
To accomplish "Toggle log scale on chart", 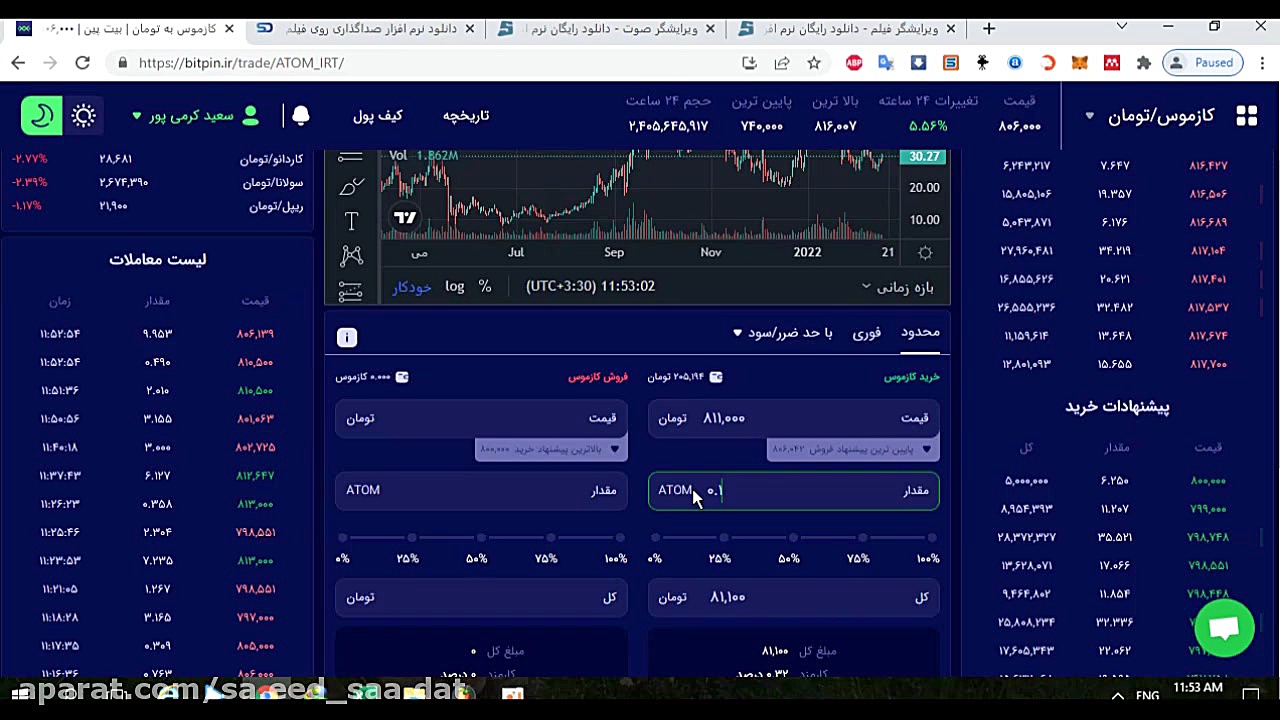I will tap(455, 287).
